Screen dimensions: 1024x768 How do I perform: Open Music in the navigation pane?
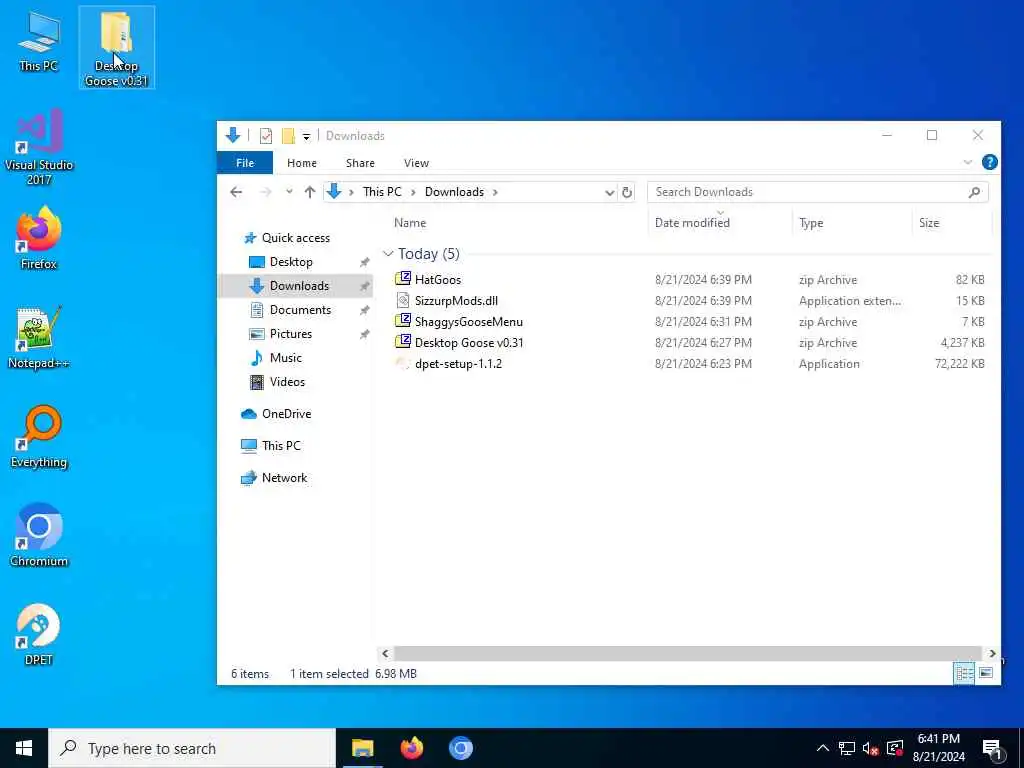[285, 358]
